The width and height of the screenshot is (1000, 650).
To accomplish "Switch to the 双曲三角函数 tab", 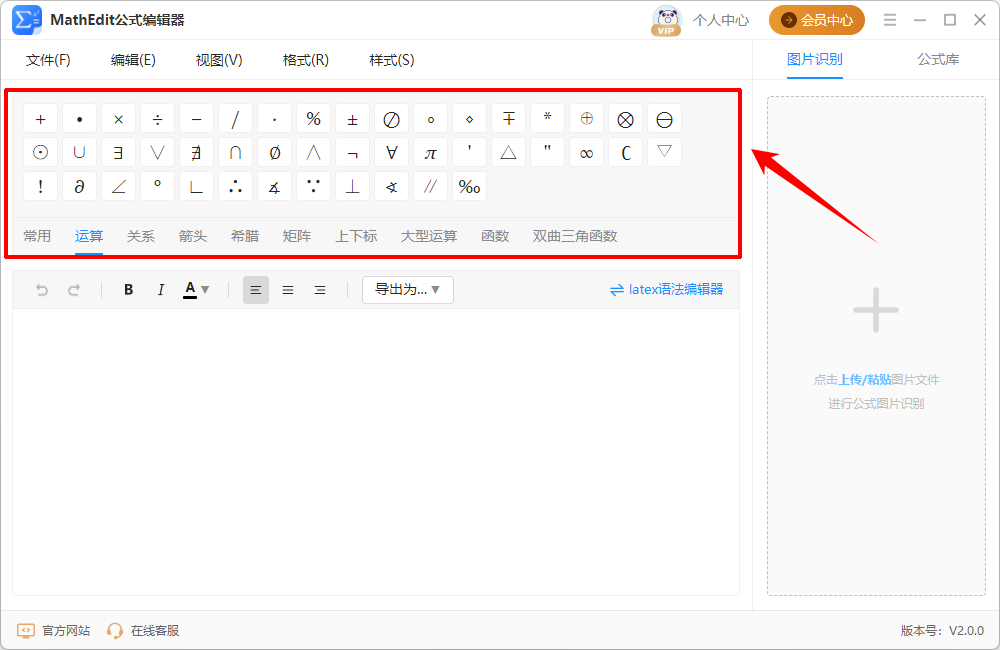I will pos(575,236).
